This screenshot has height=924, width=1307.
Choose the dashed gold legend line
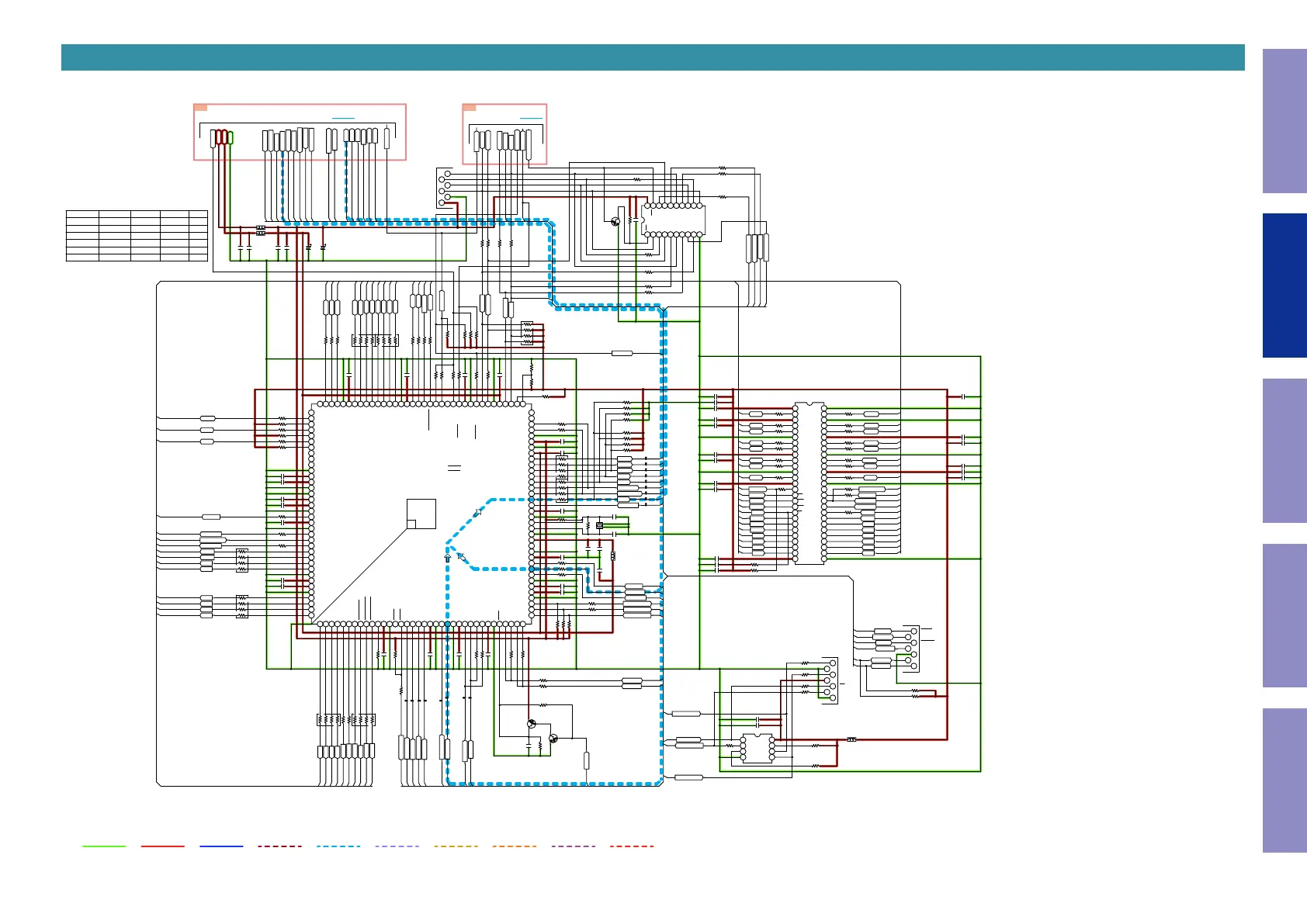(x=456, y=846)
